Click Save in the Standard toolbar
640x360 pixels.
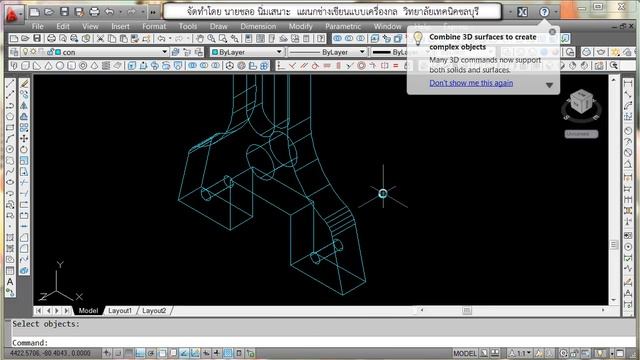37,39
